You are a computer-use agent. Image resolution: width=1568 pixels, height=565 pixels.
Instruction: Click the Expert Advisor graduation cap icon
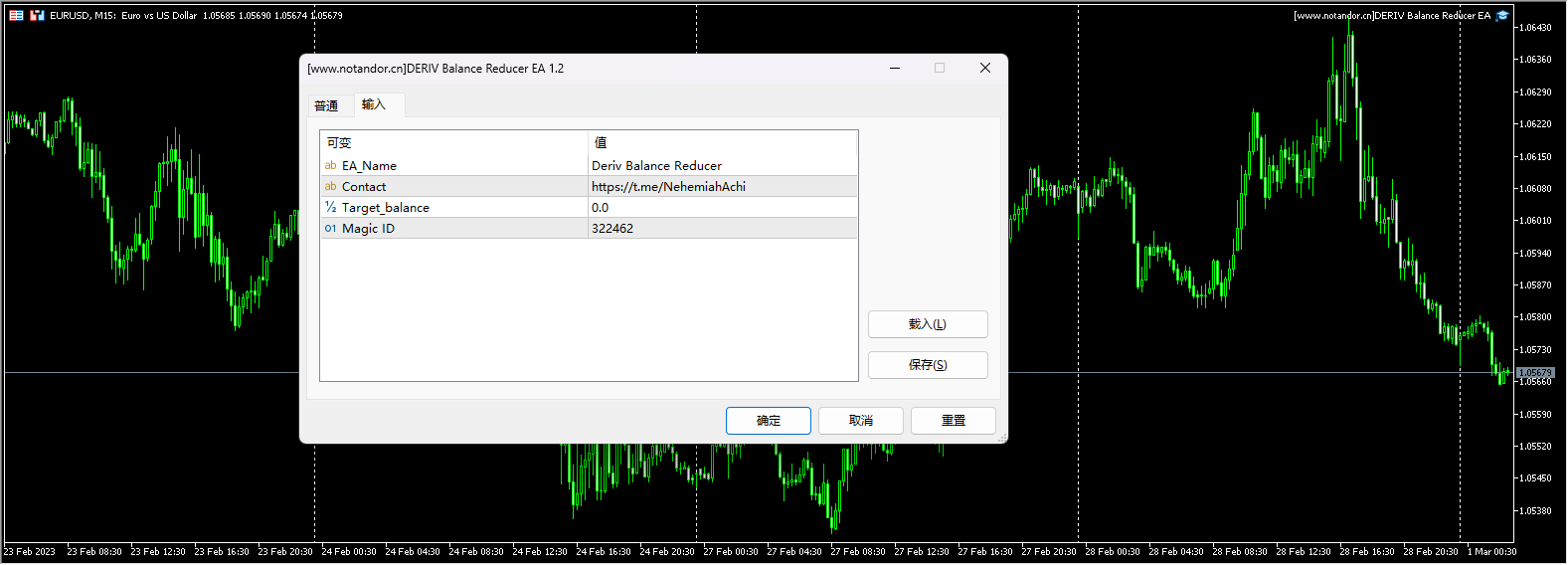coord(1502,16)
